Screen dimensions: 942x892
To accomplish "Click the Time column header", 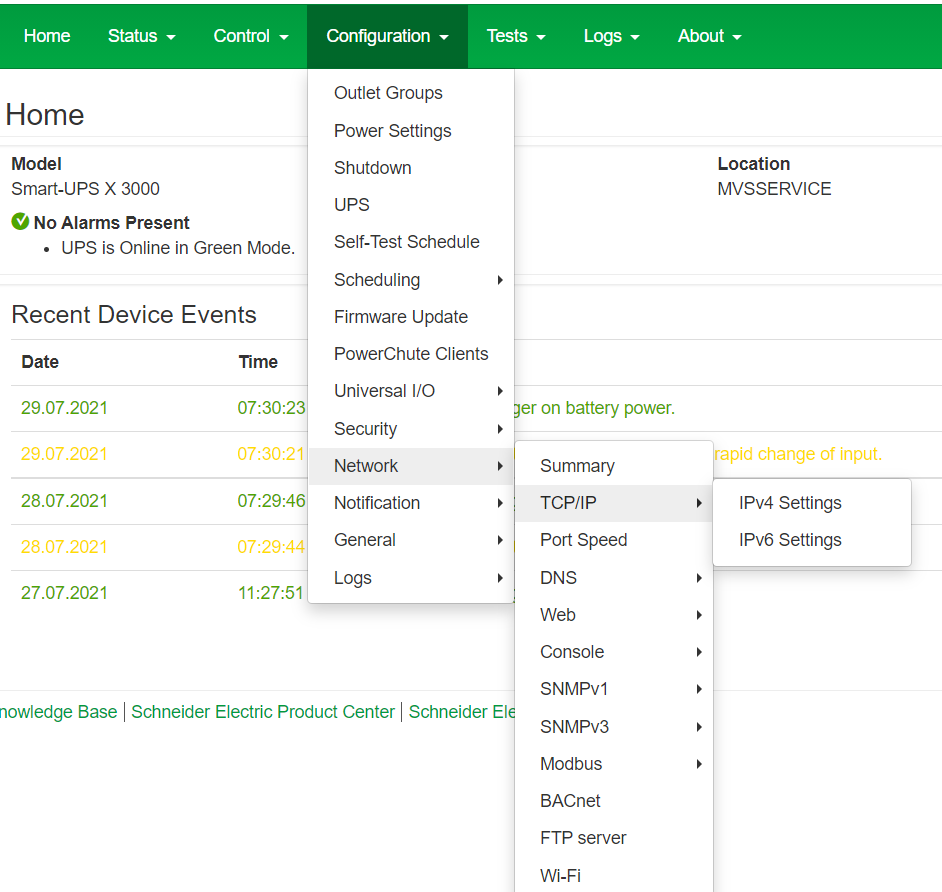I will click(258, 362).
